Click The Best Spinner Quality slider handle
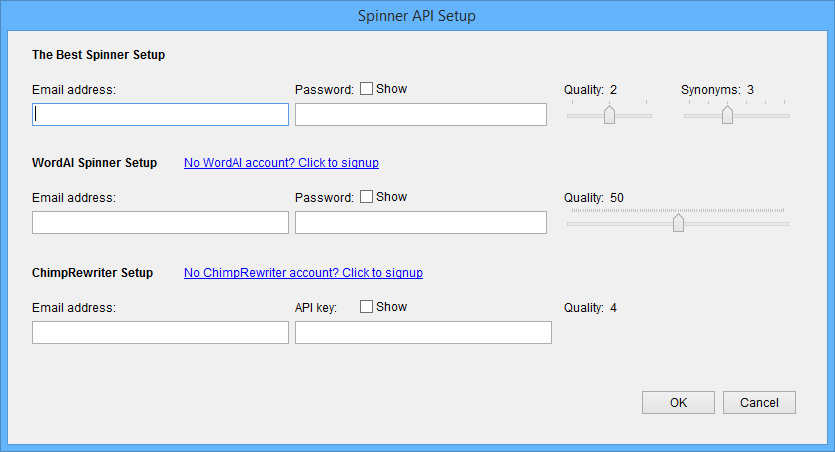 click(609, 116)
